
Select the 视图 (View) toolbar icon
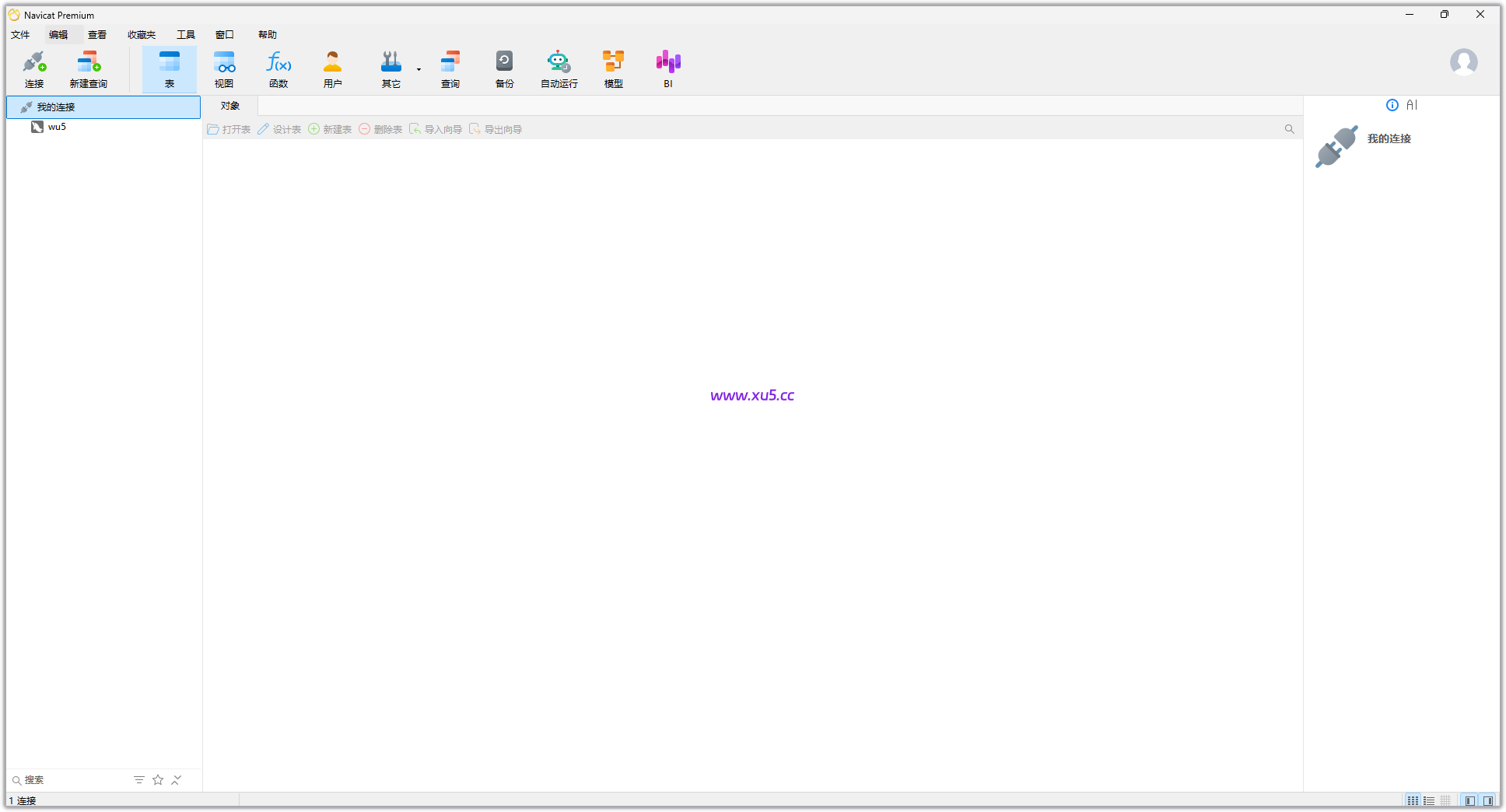224,69
